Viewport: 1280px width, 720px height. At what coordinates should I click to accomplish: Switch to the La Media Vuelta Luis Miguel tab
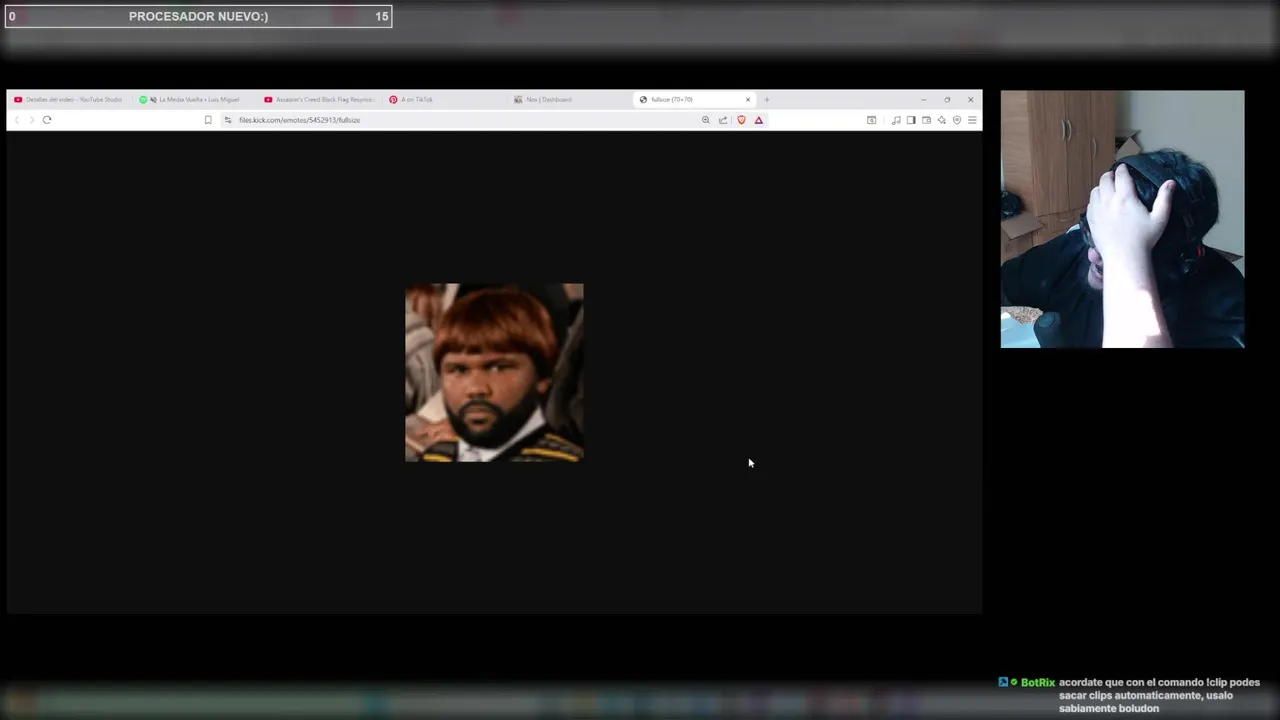[194, 100]
